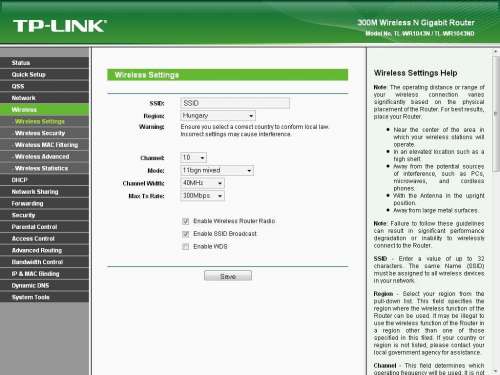Image resolution: width=500 pixels, height=375 pixels.
Task: Click the "Channel" help paragraph heading
Action: pyautogui.click(x=385, y=365)
